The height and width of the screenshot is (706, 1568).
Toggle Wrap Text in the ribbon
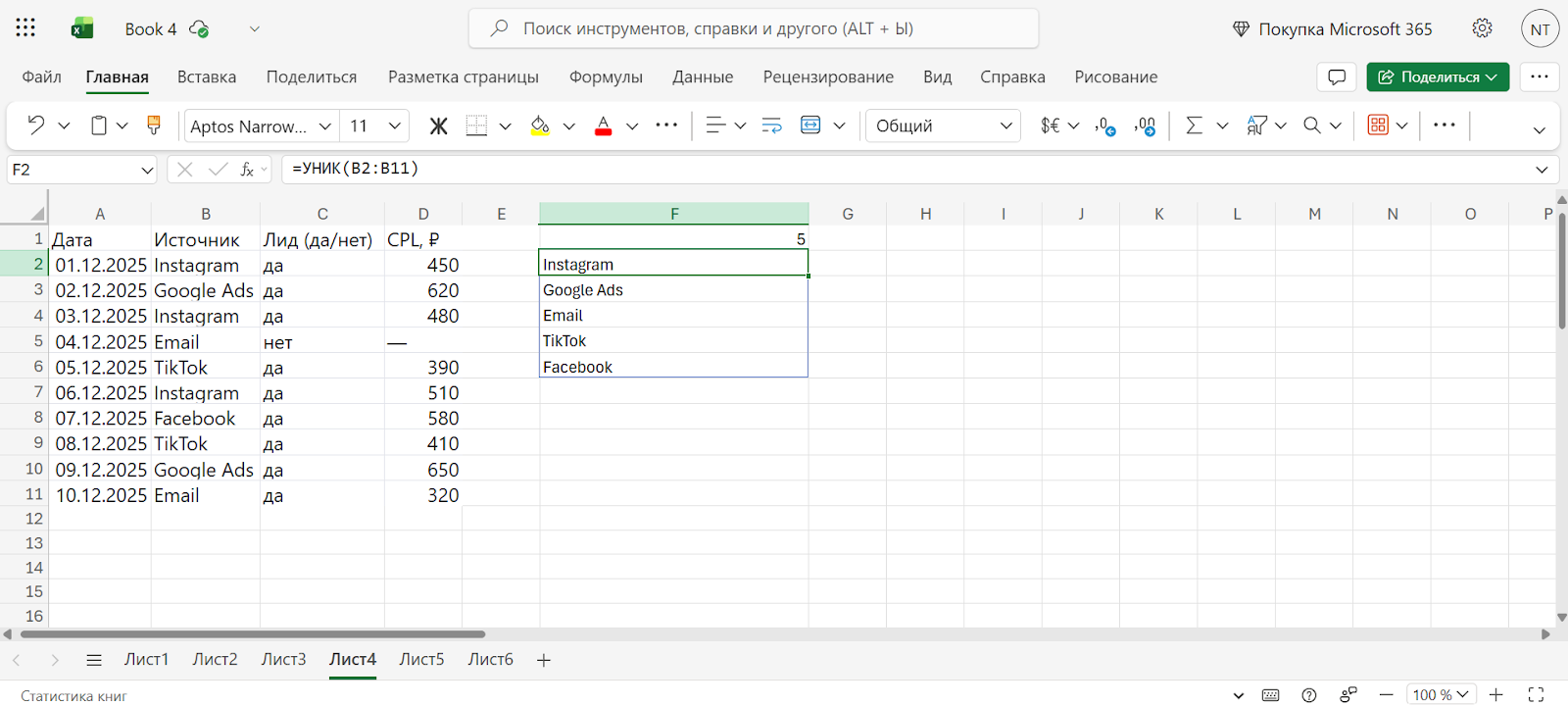pyautogui.click(x=772, y=126)
